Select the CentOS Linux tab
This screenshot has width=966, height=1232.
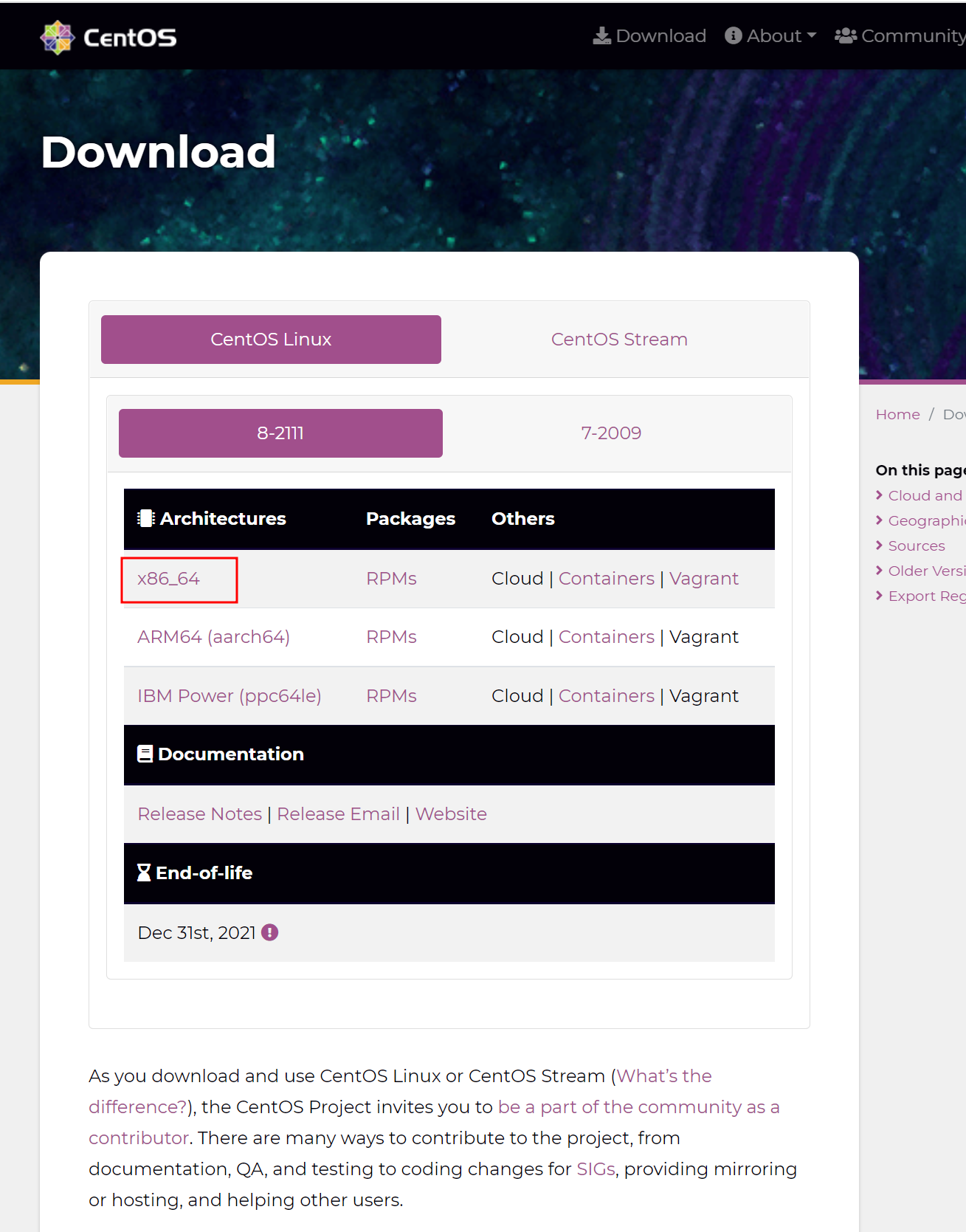(271, 340)
